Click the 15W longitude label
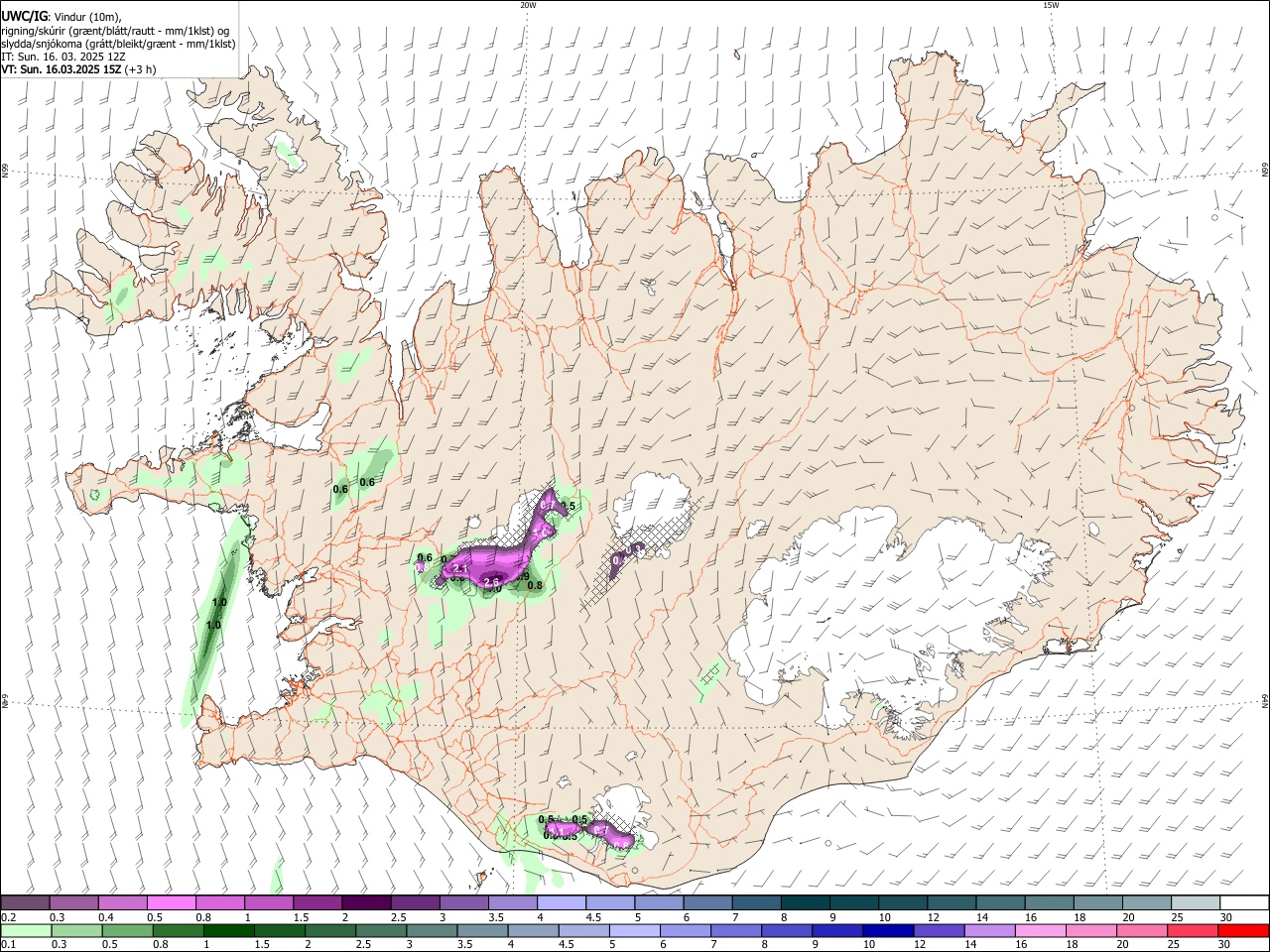 [x=1051, y=5]
